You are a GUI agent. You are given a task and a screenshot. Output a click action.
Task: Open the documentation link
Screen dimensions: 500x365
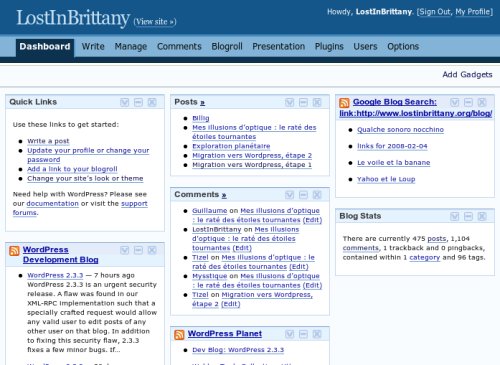[53, 204]
